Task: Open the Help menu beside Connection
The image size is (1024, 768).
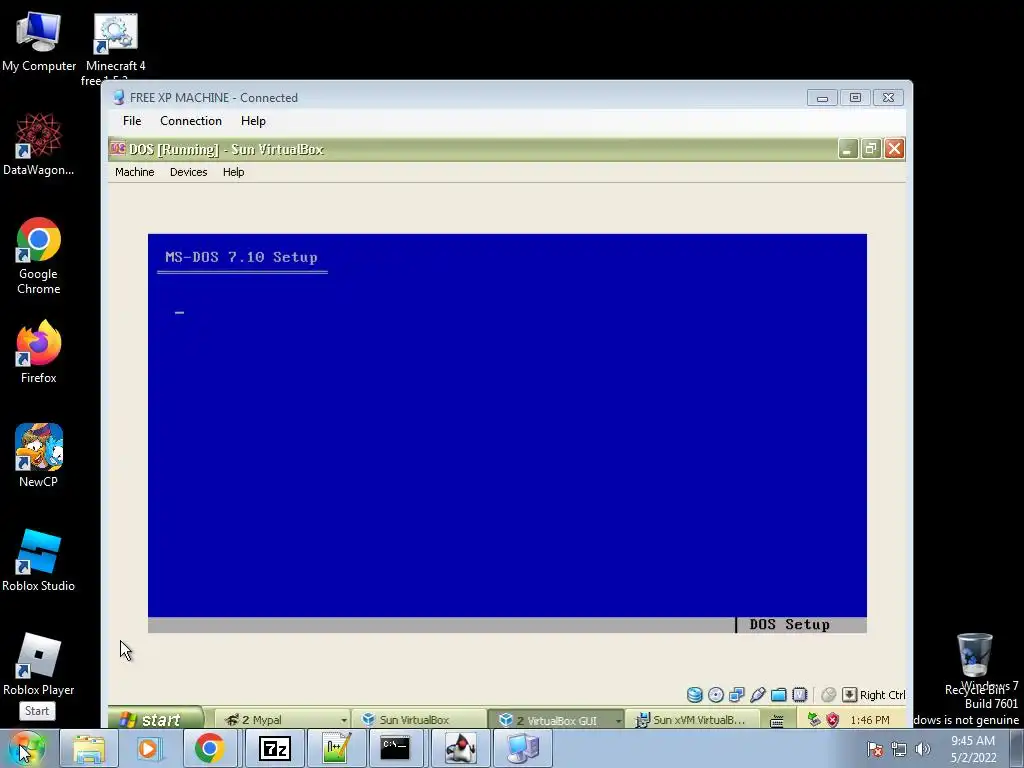Action: pyautogui.click(x=253, y=121)
